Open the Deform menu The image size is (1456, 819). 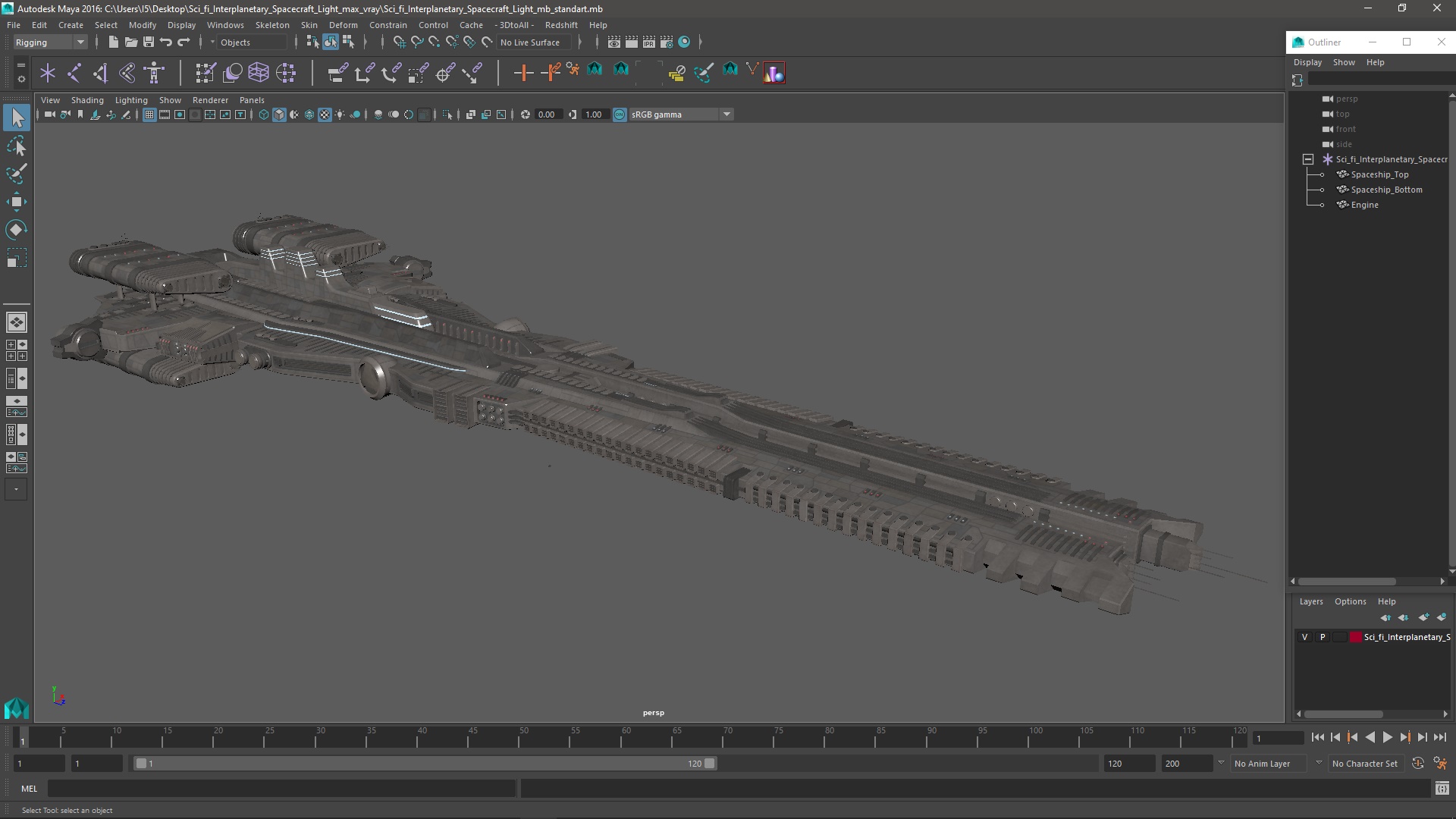(343, 25)
